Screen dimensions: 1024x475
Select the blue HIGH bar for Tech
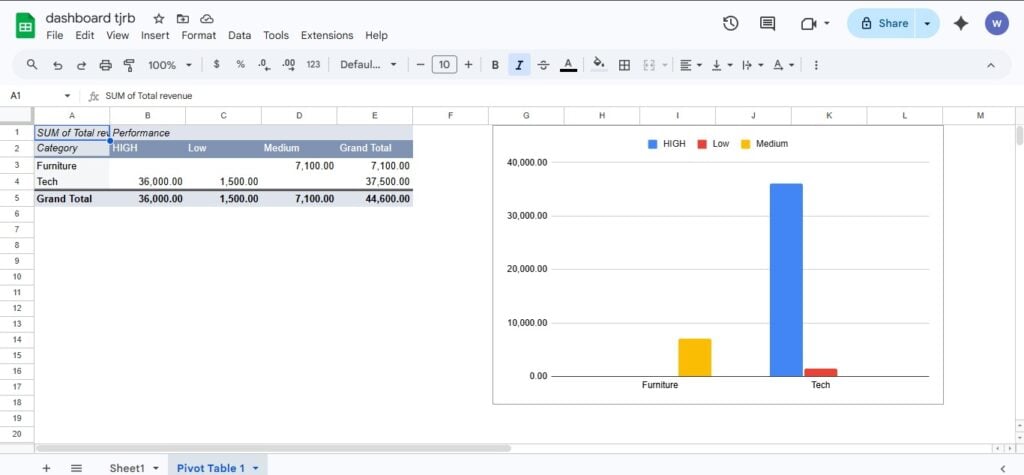(x=786, y=280)
